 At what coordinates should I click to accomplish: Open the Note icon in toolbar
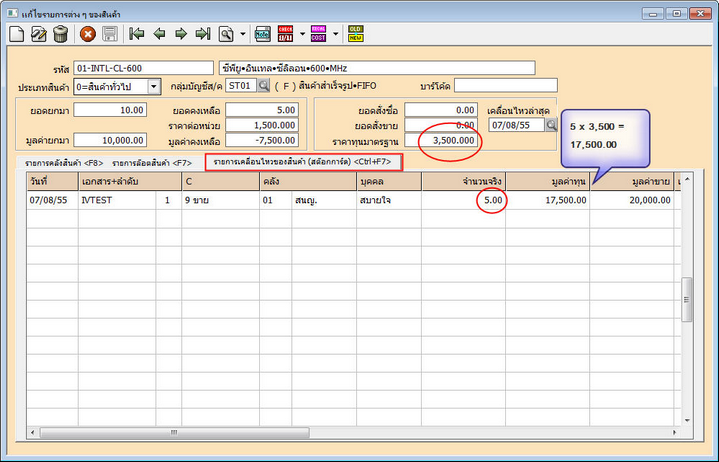click(x=263, y=34)
